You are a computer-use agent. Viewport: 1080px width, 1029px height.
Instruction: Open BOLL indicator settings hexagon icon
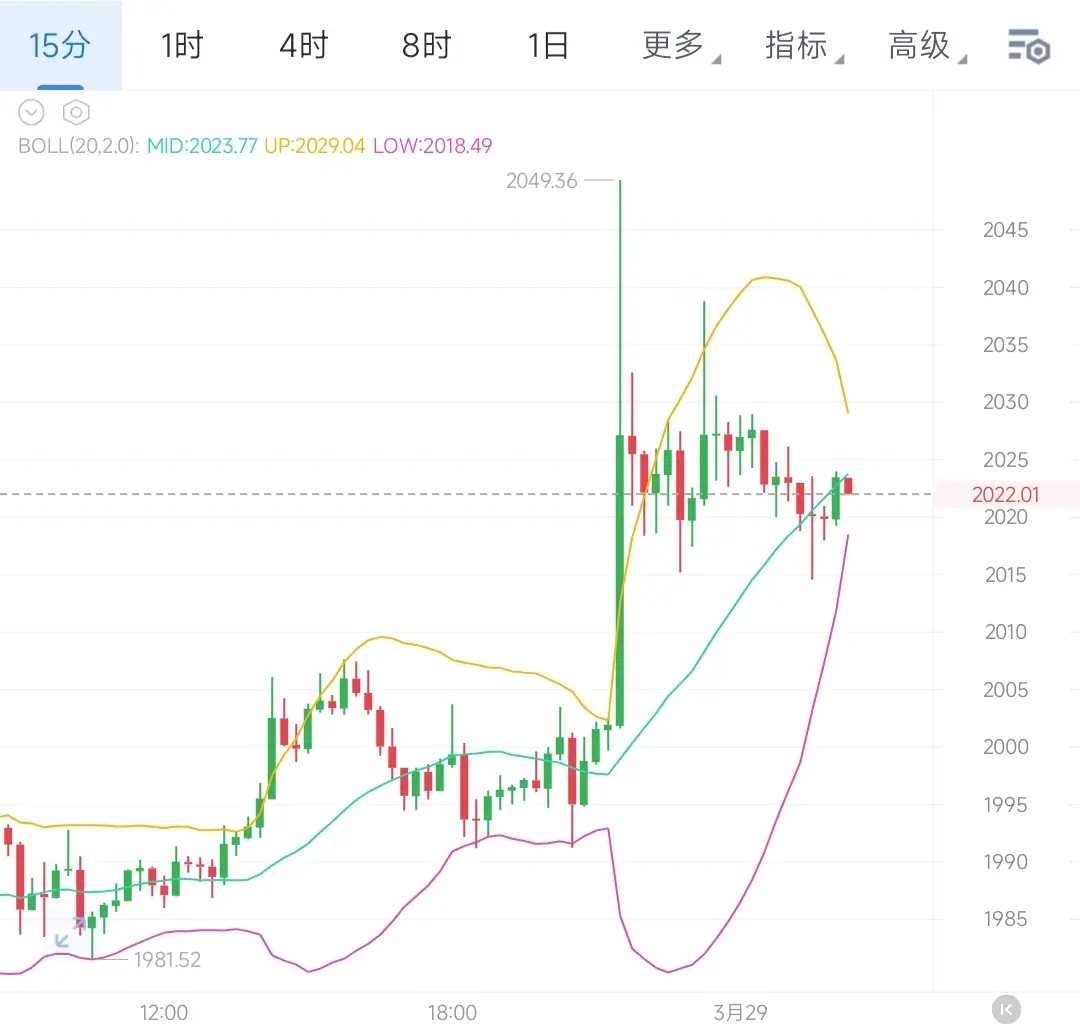point(76,112)
